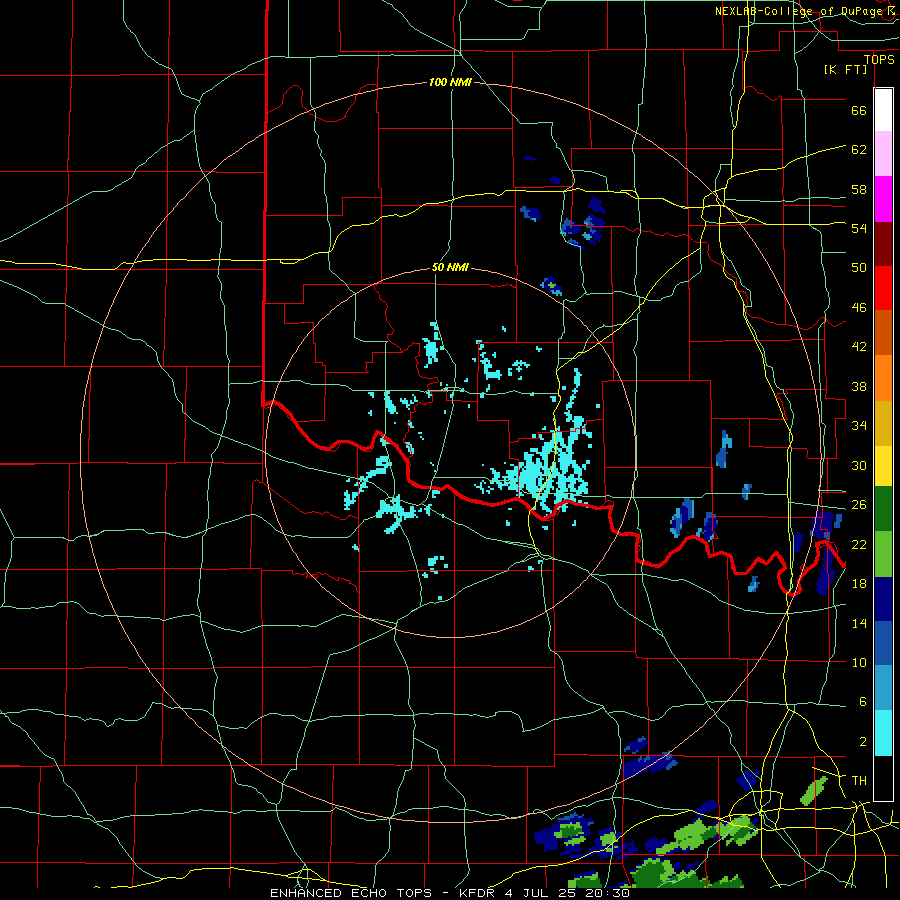The height and width of the screenshot is (900, 900).
Task: Click the '50 NMI' range ring label
Action: click(450, 267)
